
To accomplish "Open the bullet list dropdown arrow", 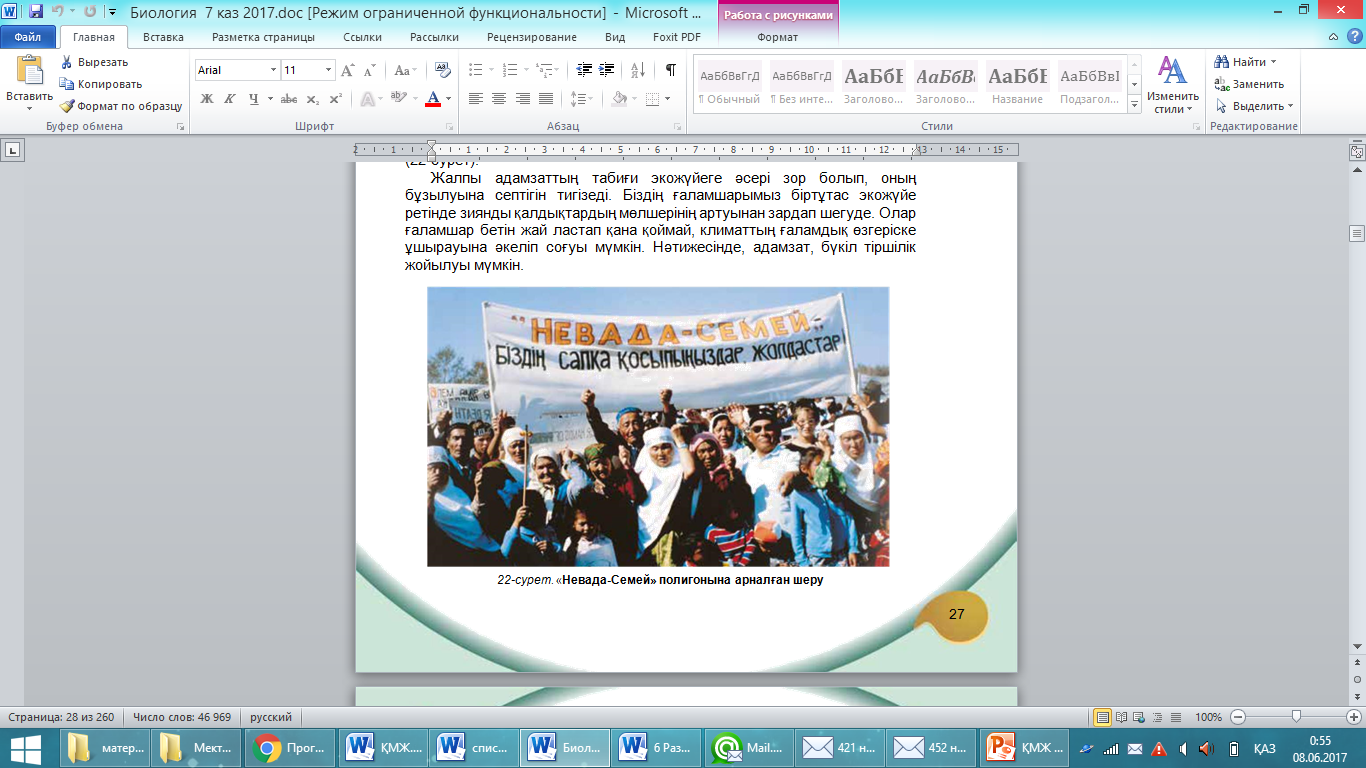I will (x=490, y=70).
